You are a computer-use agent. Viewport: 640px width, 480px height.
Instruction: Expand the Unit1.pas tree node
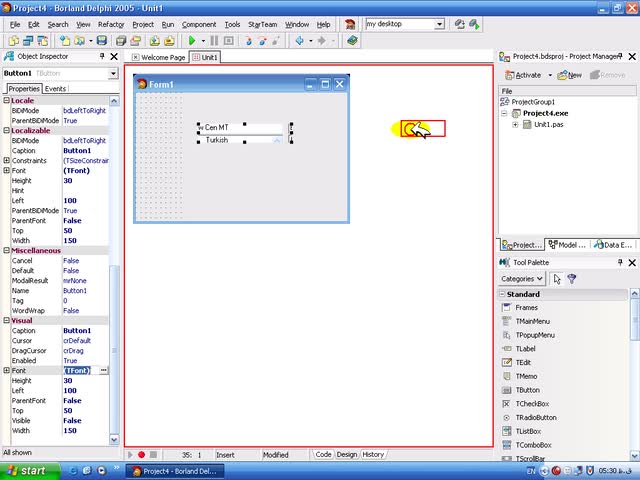coord(515,124)
